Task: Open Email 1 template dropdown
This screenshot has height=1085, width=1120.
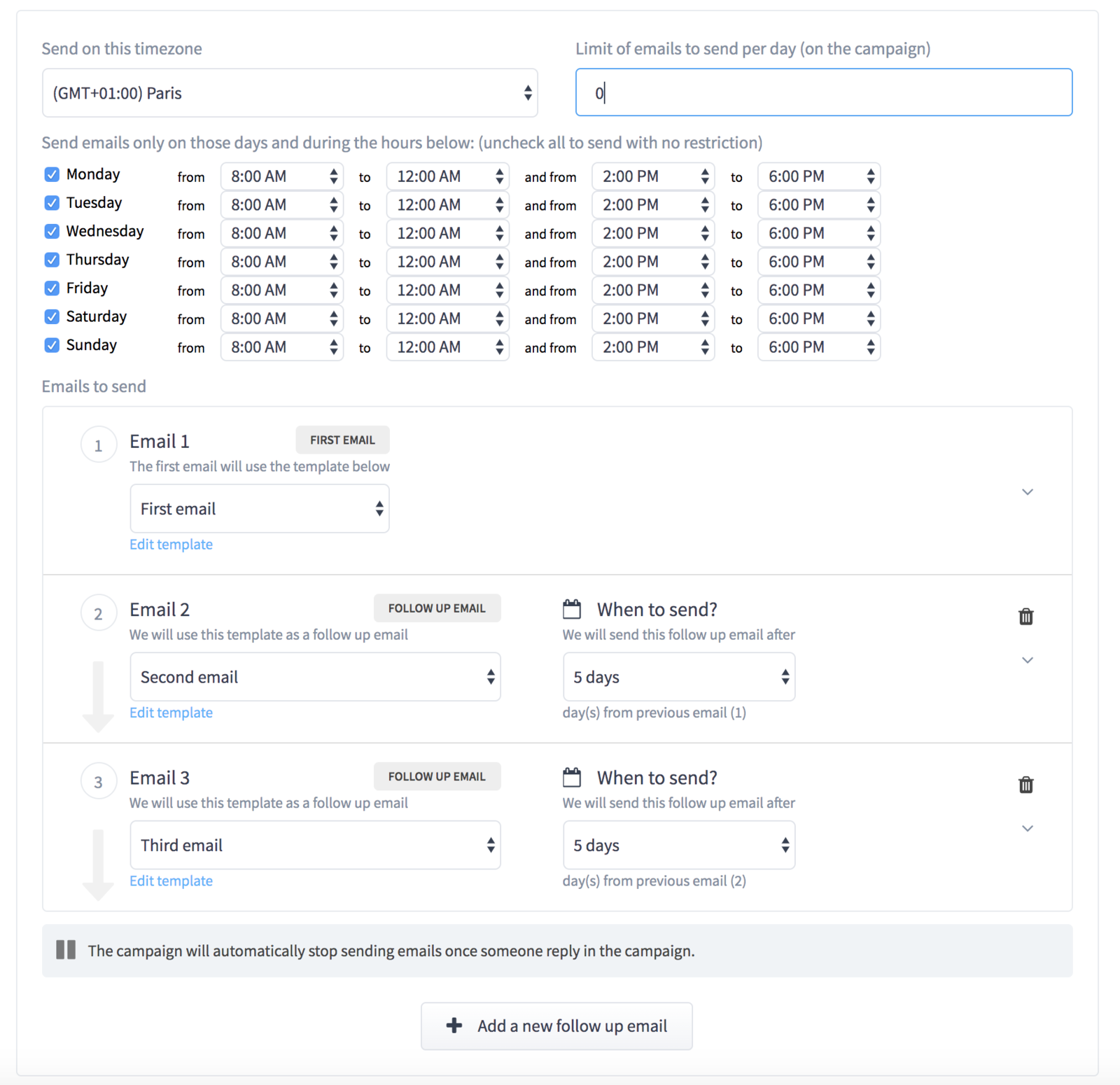Action: pos(260,509)
